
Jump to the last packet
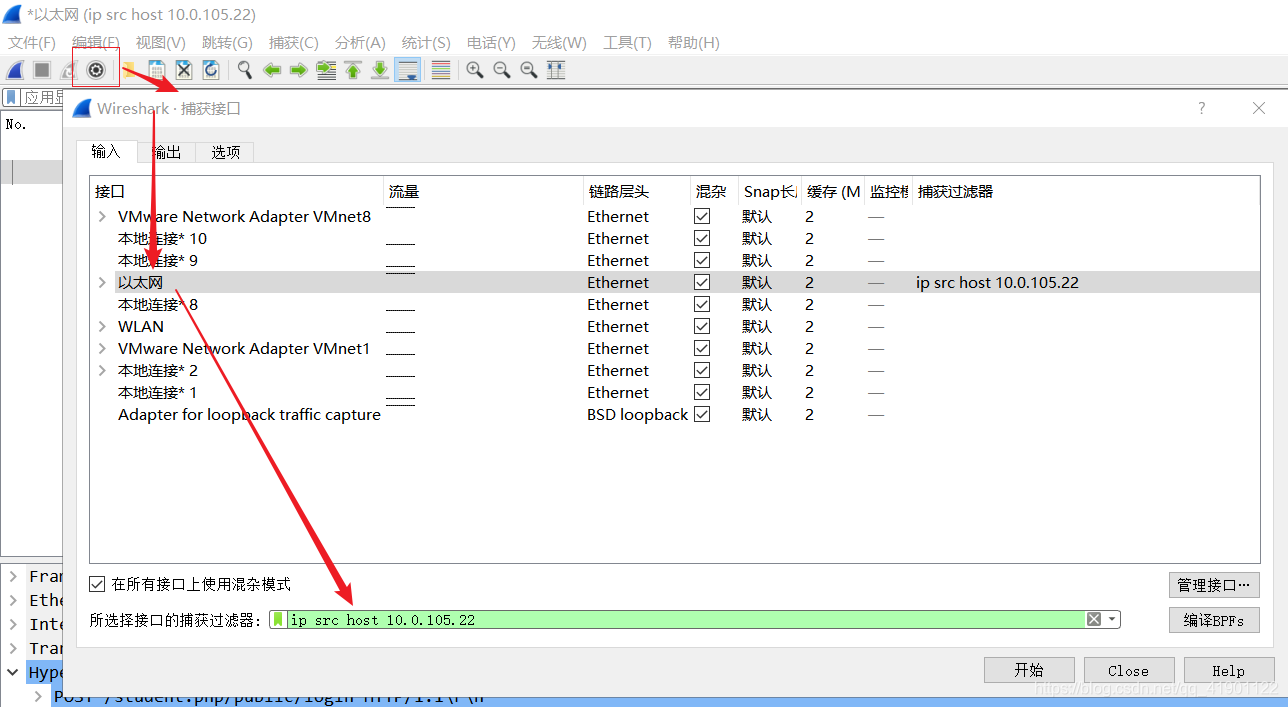coord(380,70)
